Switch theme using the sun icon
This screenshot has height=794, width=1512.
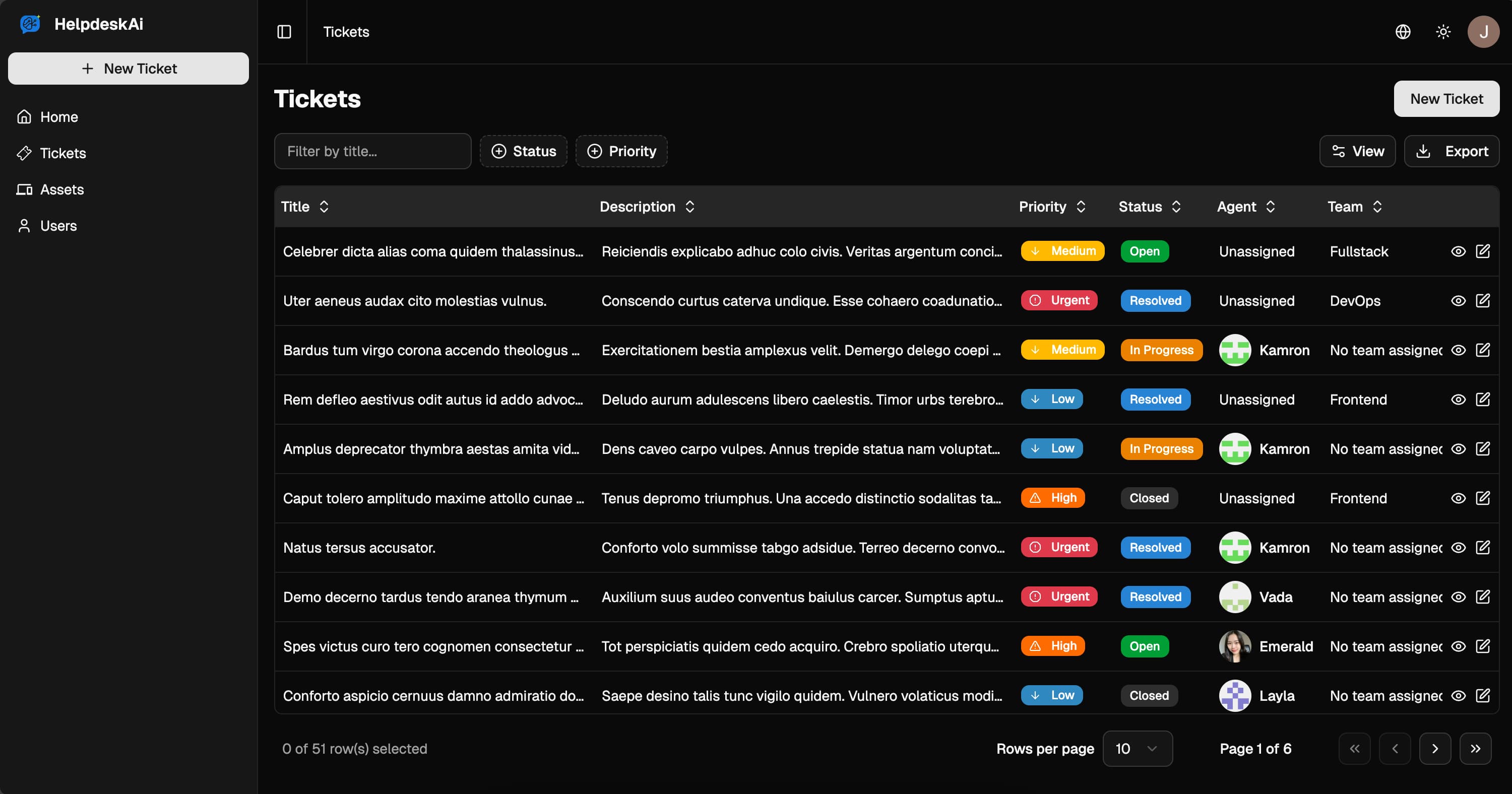pyautogui.click(x=1443, y=32)
